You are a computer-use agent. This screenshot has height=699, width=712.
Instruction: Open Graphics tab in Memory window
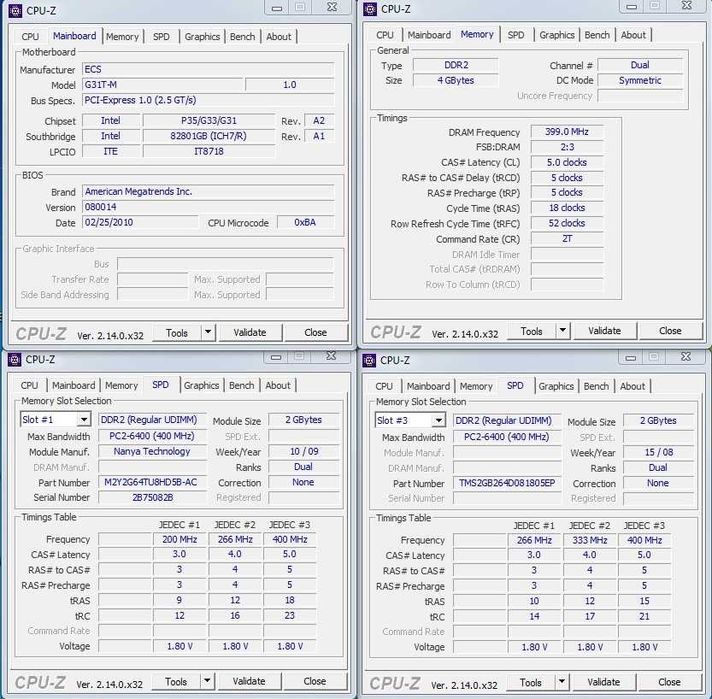point(557,35)
